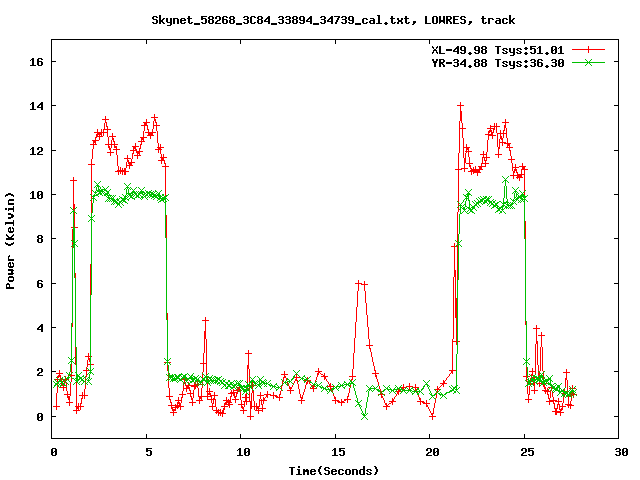The width and height of the screenshot is (640, 480).
Task: Click the x-axis tick label 15
Action: tap(338, 452)
